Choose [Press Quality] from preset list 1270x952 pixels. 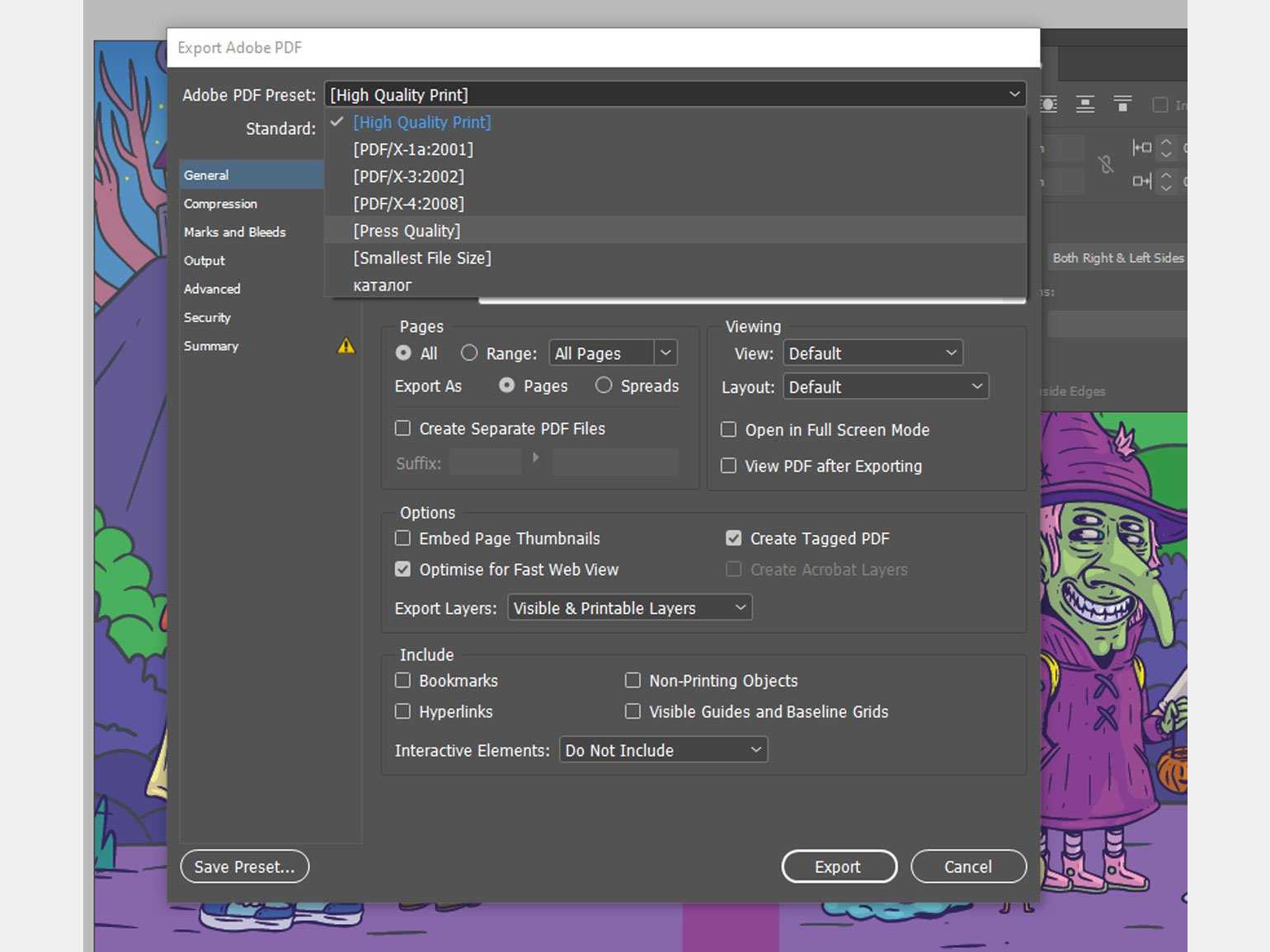(x=407, y=231)
